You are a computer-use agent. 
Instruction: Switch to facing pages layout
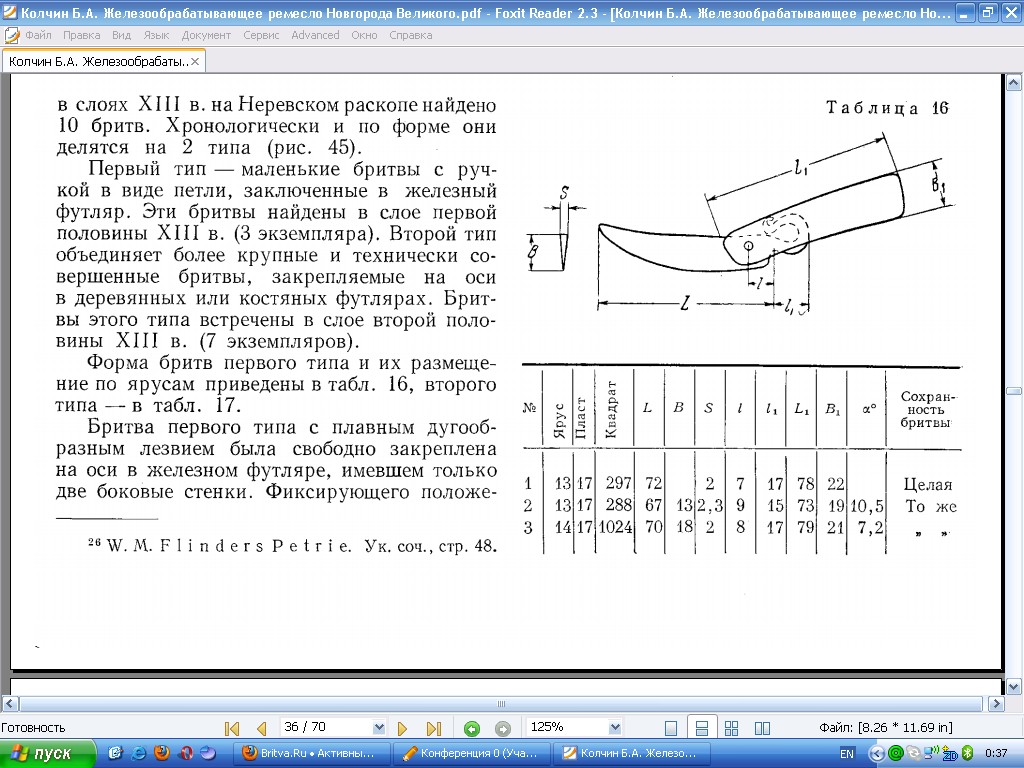(x=761, y=728)
